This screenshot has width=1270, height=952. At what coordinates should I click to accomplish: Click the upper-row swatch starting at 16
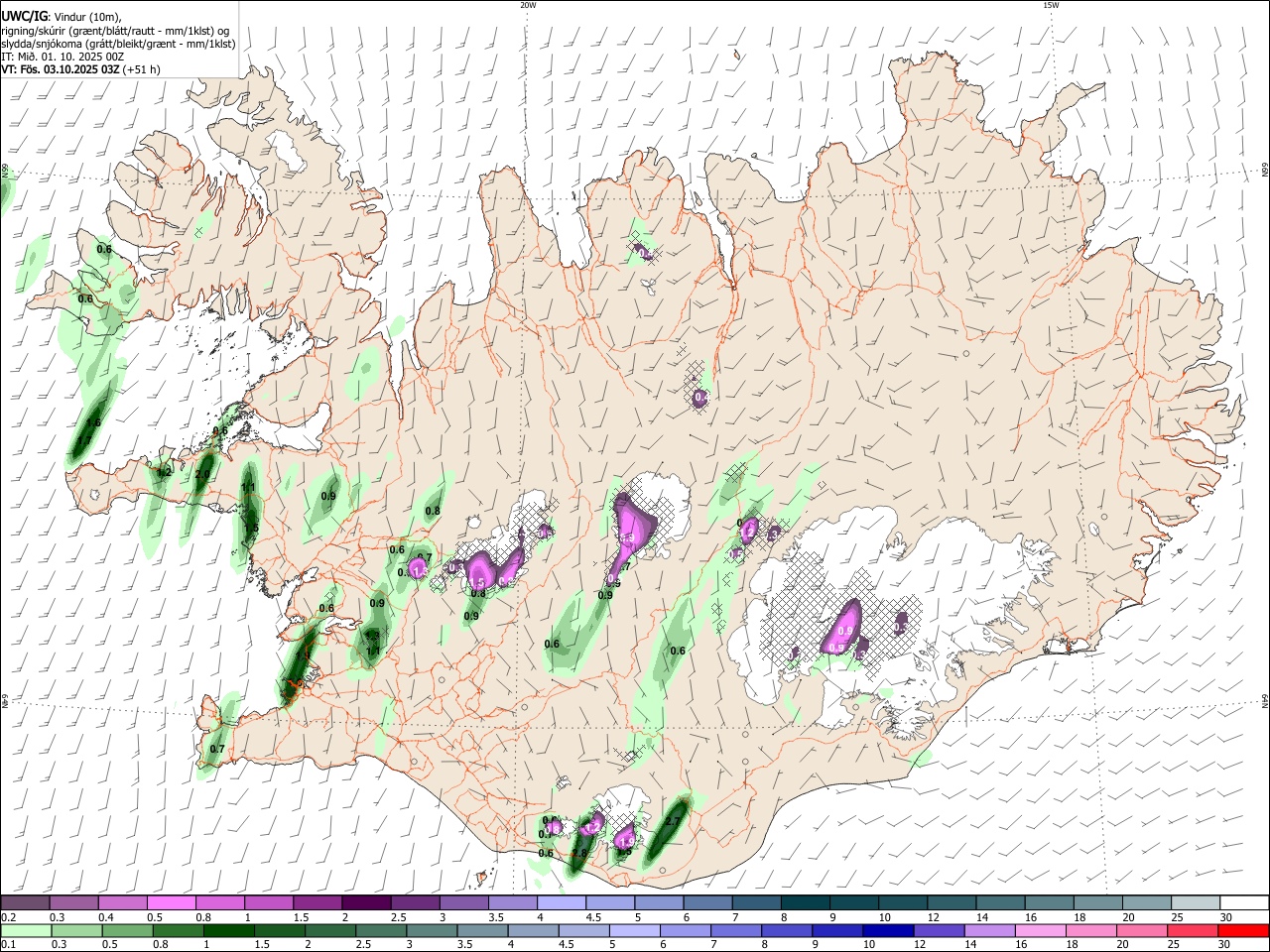[x=1050, y=902]
